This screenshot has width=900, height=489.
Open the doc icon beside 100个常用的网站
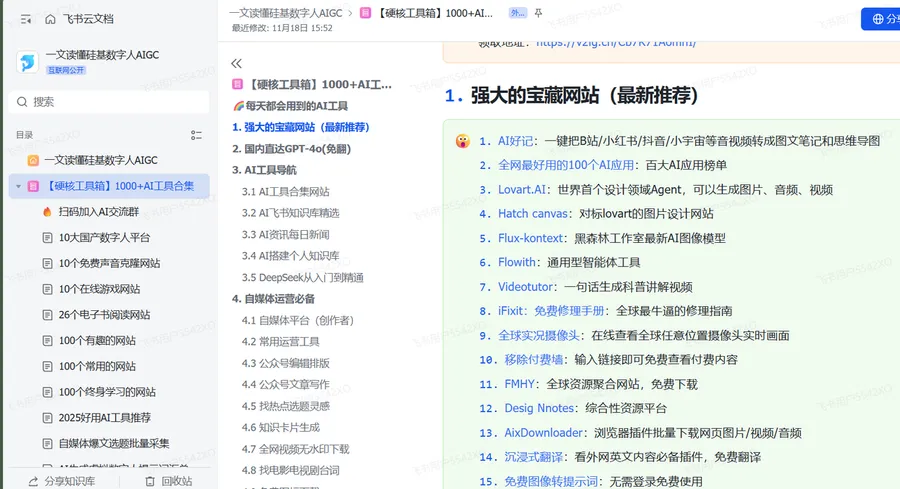48,367
